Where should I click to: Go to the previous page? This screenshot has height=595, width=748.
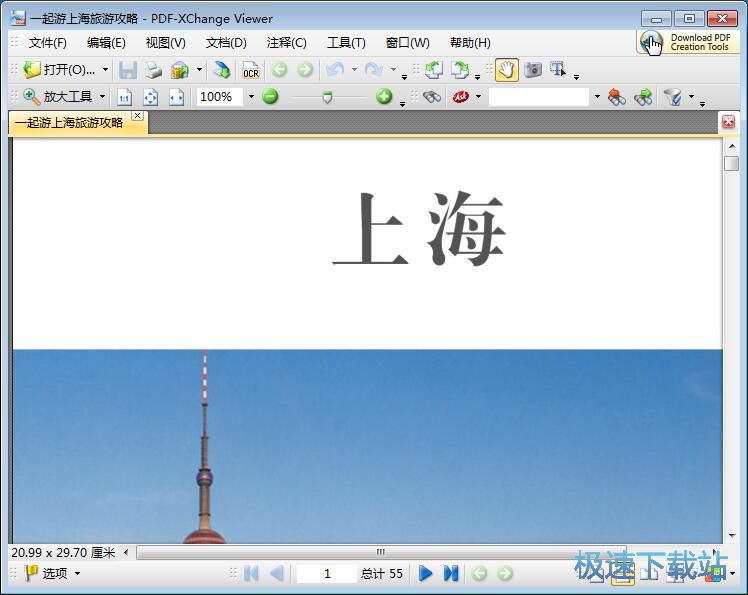pyautogui.click(x=277, y=573)
